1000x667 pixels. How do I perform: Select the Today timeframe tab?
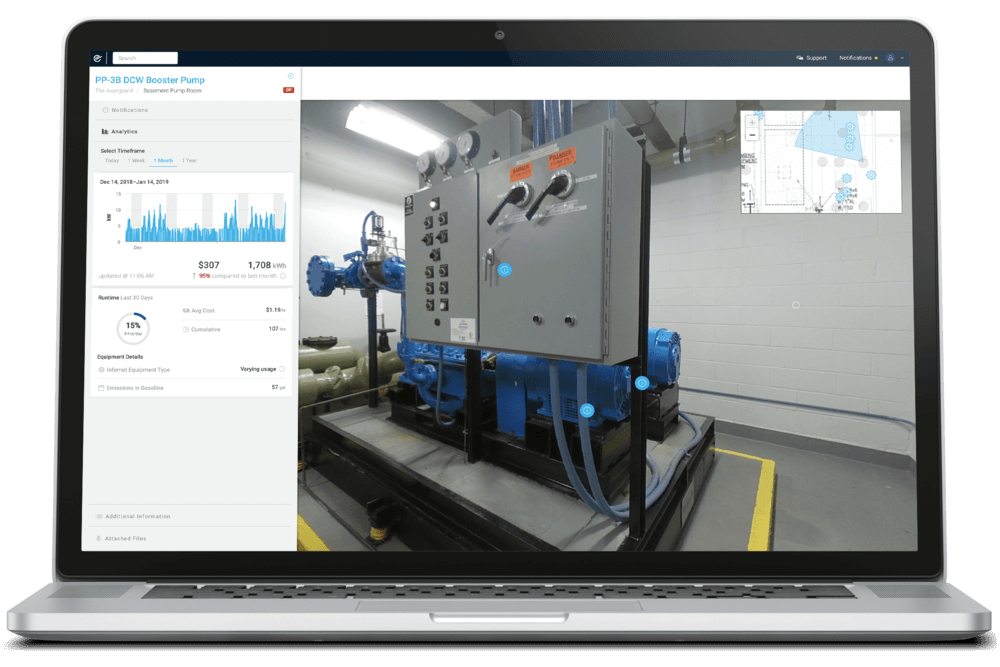[x=112, y=160]
